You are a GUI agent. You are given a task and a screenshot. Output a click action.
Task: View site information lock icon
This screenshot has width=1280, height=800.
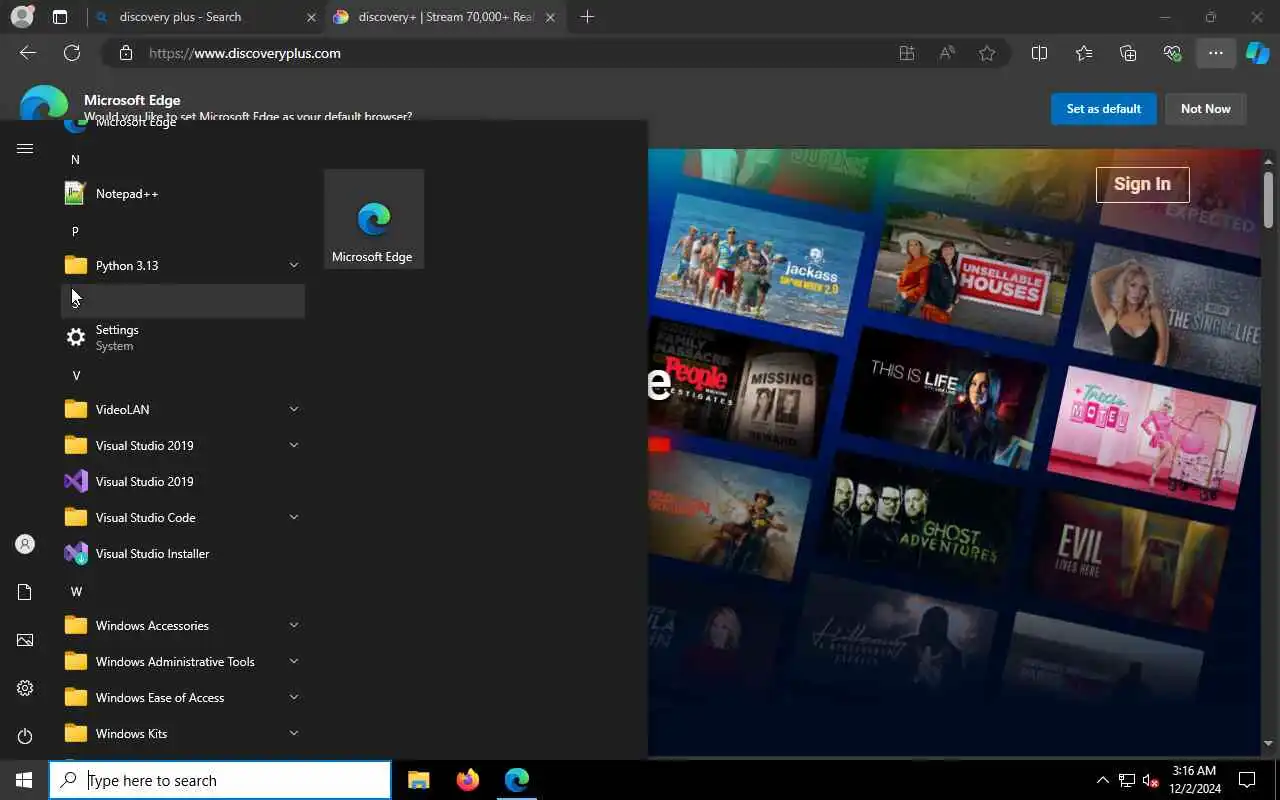pos(125,53)
